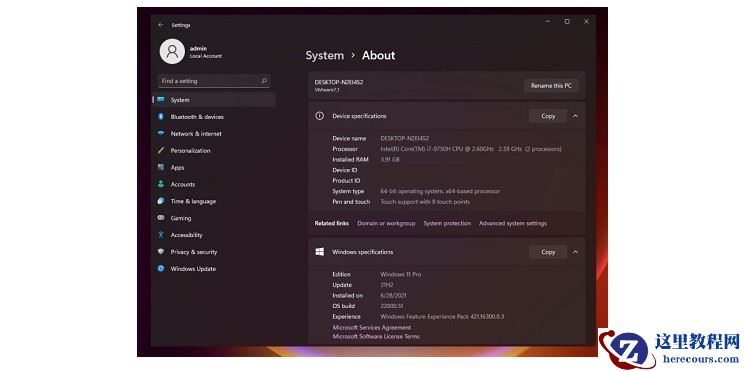Screen dimensions: 745x371
Task: Click the Apps icon in sidebar
Action: [161, 167]
